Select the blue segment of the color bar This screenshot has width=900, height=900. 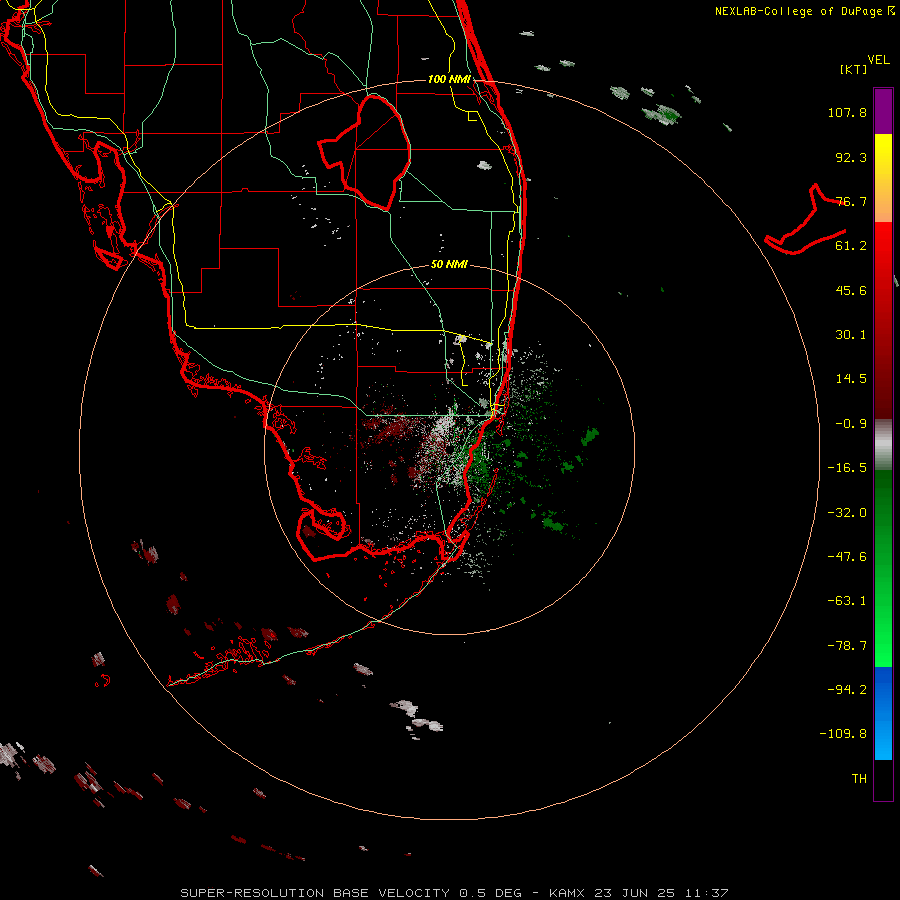pyautogui.click(x=883, y=713)
